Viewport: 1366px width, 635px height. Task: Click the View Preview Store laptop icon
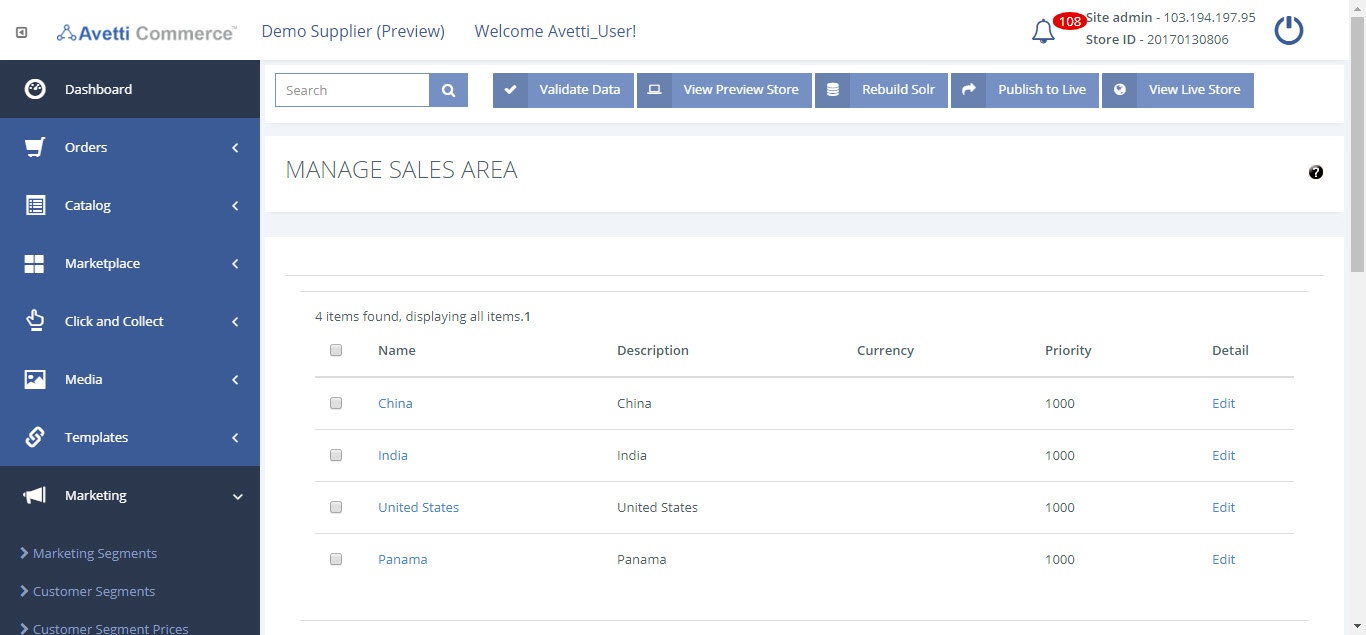[654, 90]
